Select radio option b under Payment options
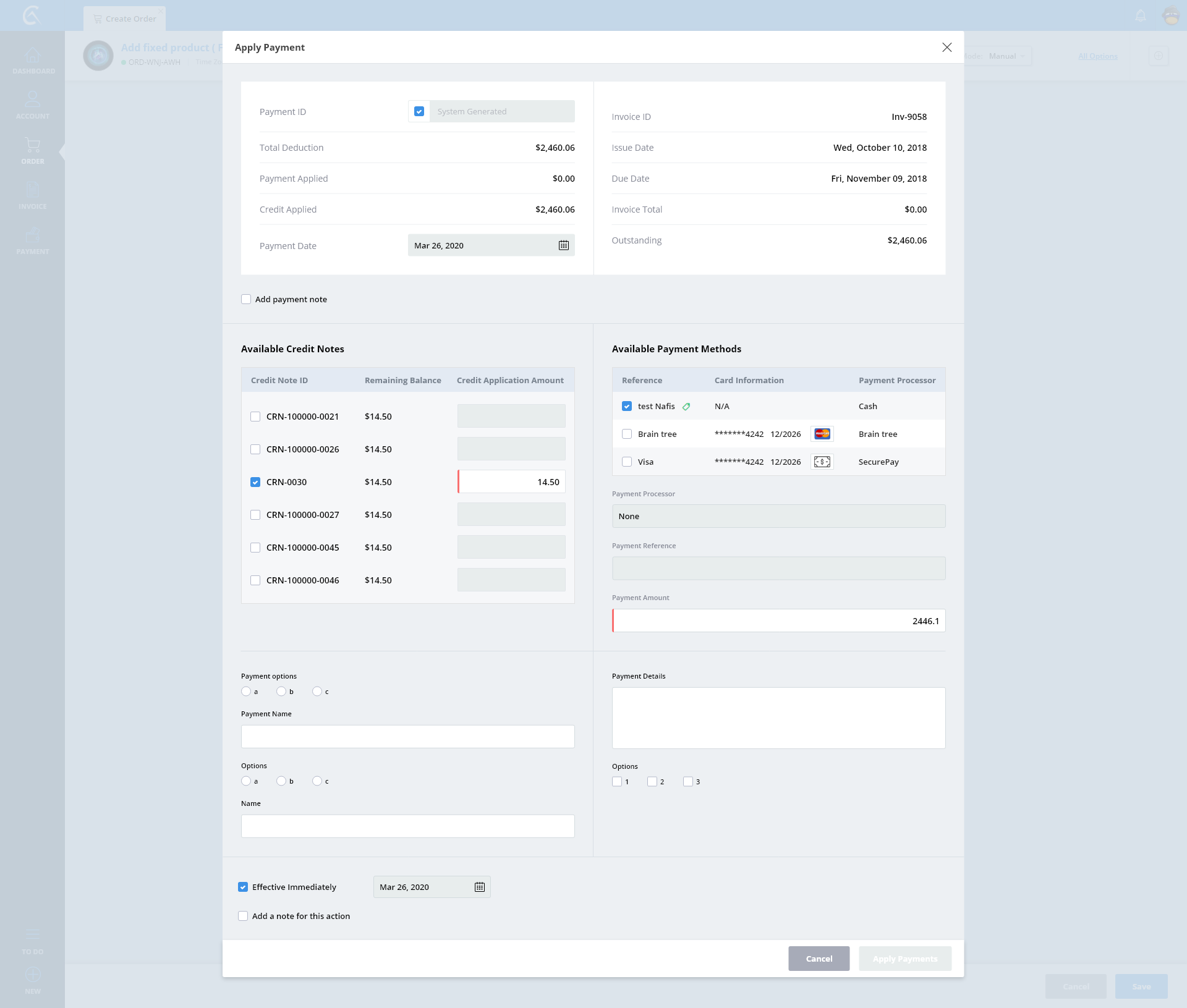Screen dimensions: 1187x1008 281,692
